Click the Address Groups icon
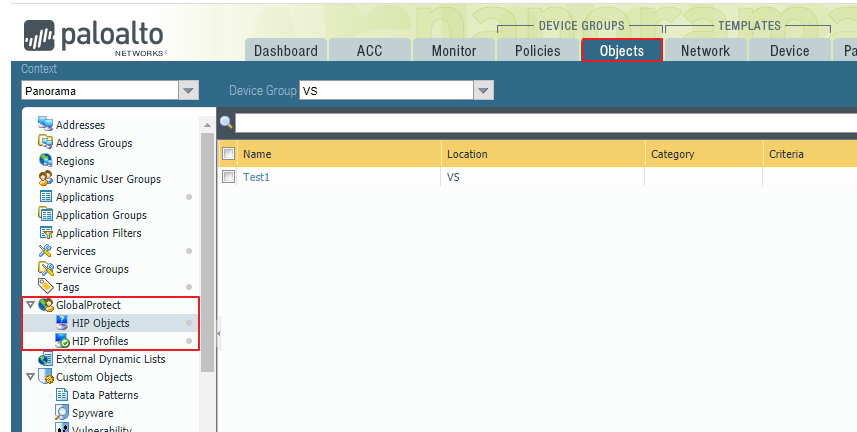This screenshot has width=857, height=432. [x=45, y=142]
